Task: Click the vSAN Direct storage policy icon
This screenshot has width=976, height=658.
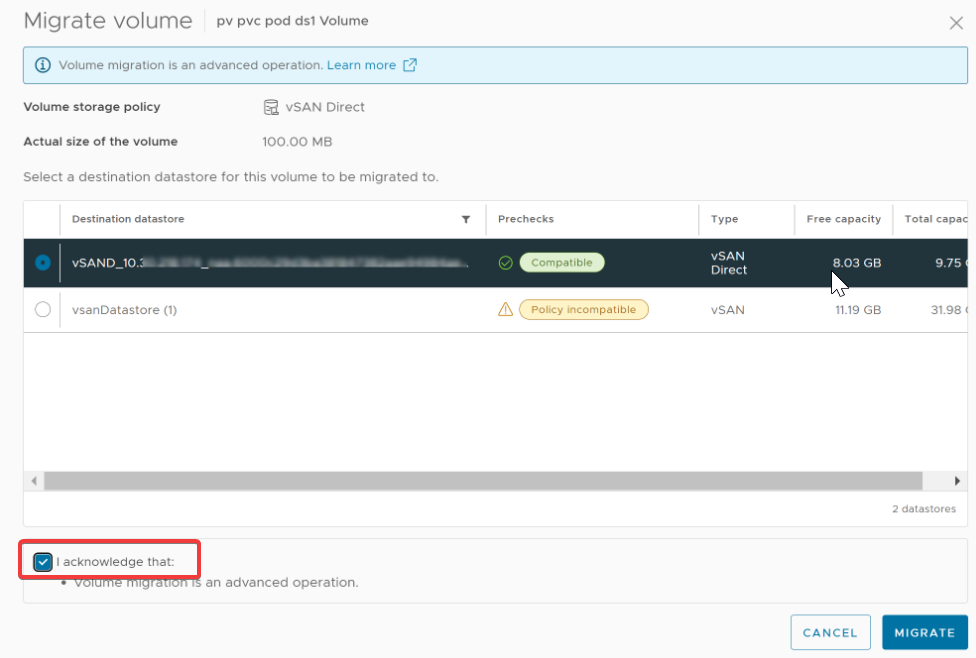Action: click(270, 107)
